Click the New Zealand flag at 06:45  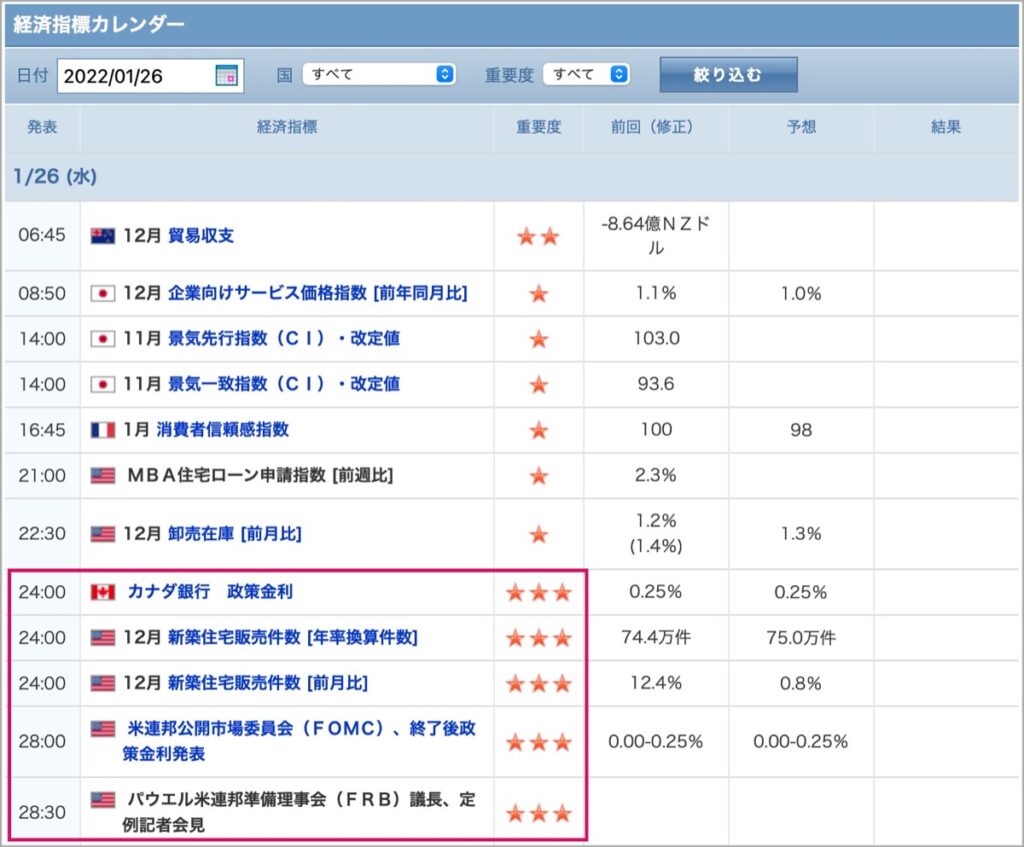point(103,236)
